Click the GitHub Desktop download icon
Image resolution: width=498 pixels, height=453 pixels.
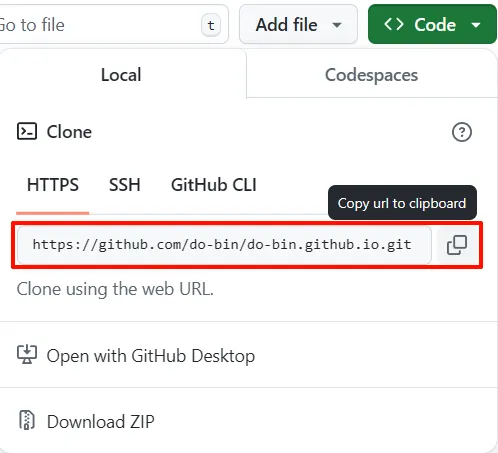click(27, 355)
